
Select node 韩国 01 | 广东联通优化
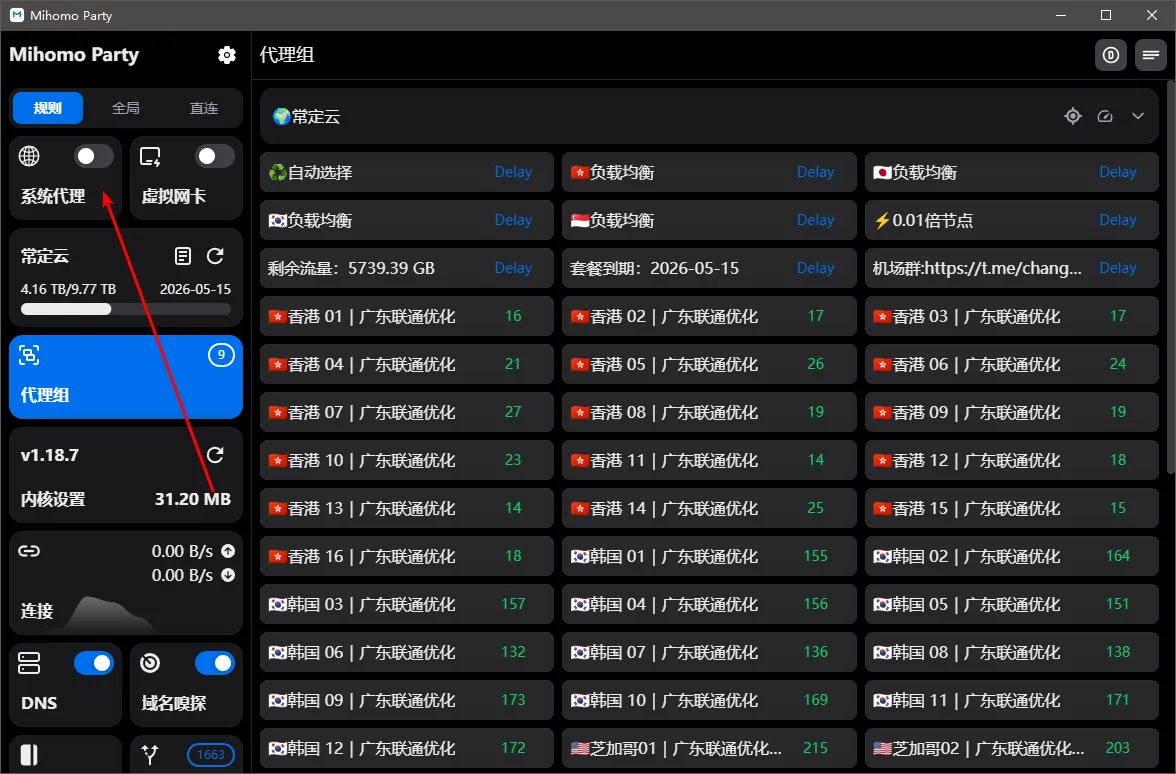[x=709, y=556]
